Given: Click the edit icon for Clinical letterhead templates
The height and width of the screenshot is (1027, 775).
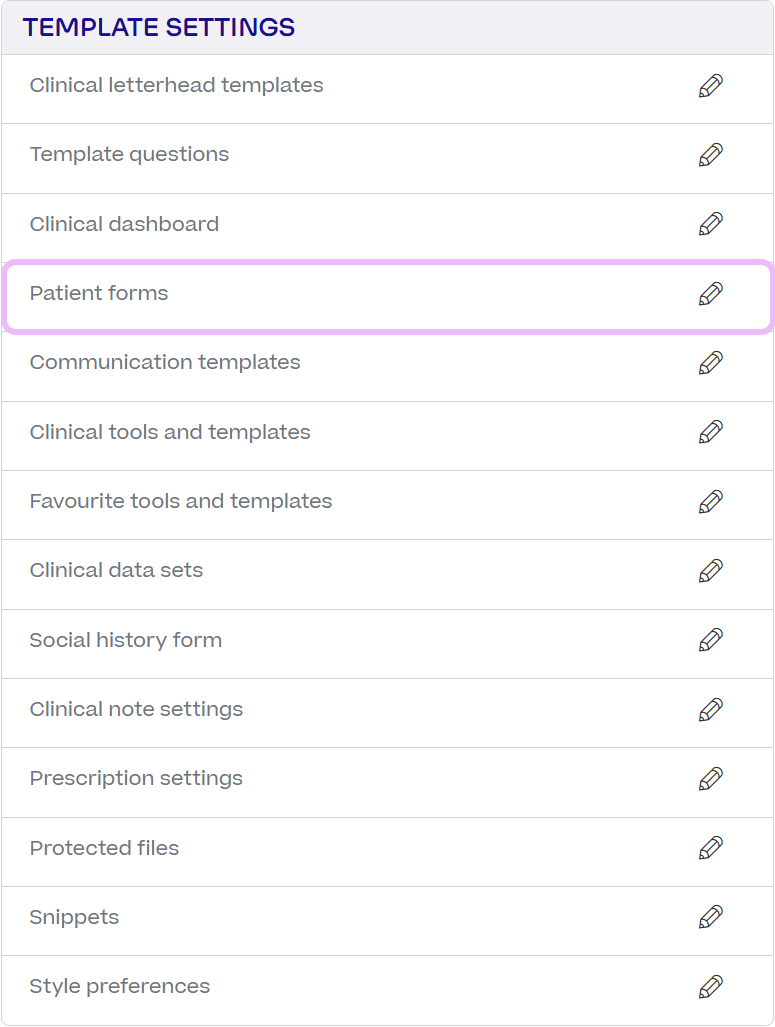Looking at the screenshot, I should [710, 85].
